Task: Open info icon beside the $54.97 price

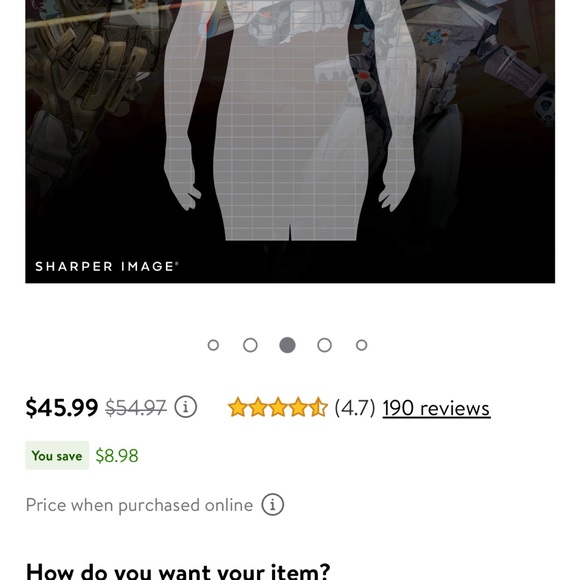Action: coord(185,407)
